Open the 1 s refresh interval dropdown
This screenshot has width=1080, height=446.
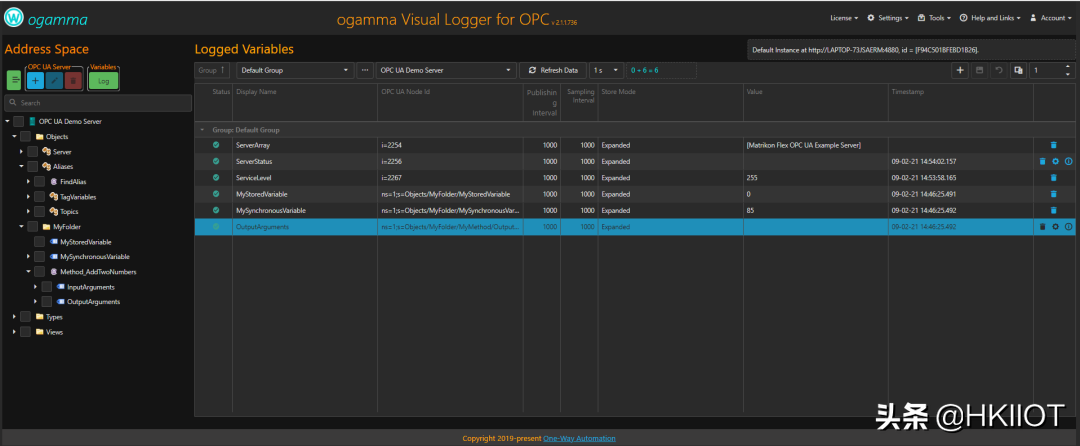[x=606, y=70]
